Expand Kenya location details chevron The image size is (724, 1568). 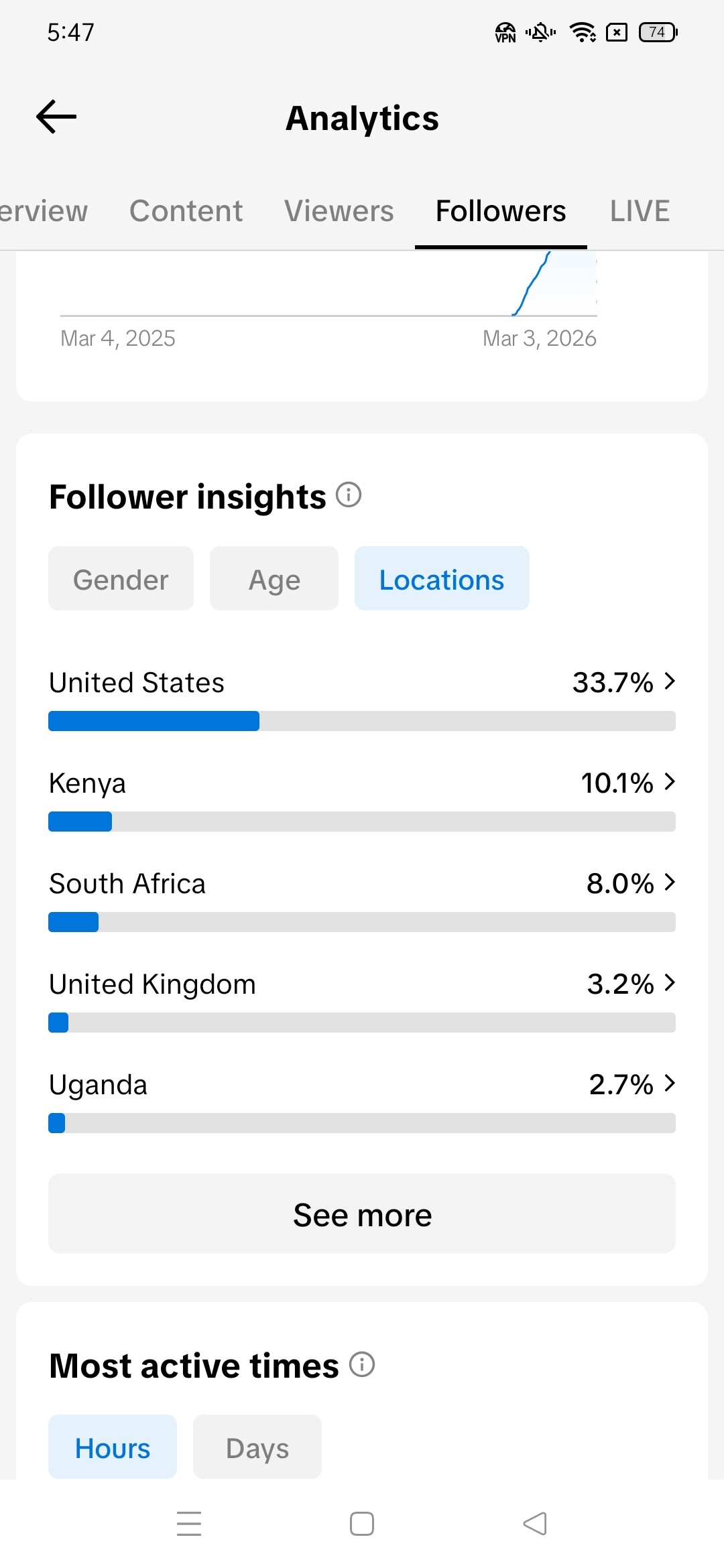pyautogui.click(x=669, y=782)
